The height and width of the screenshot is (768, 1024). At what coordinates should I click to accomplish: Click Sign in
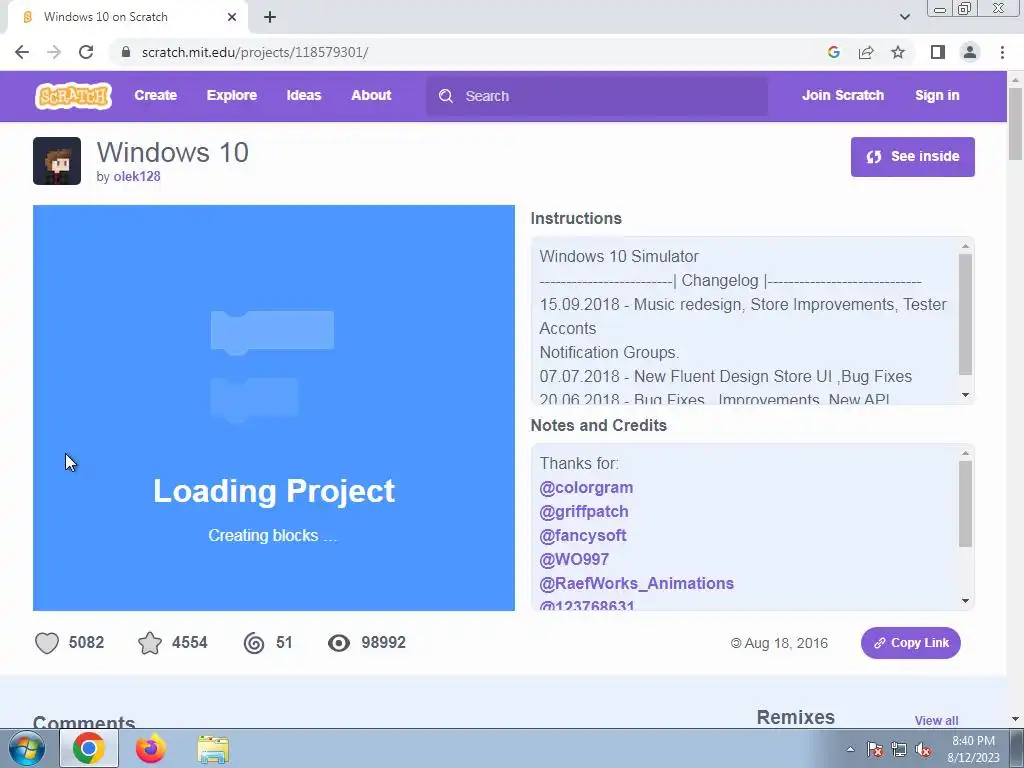click(937, 95)
